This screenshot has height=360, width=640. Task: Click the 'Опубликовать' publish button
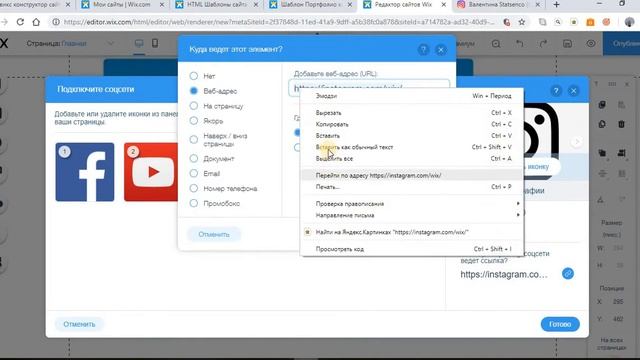[x=621, y=43]
